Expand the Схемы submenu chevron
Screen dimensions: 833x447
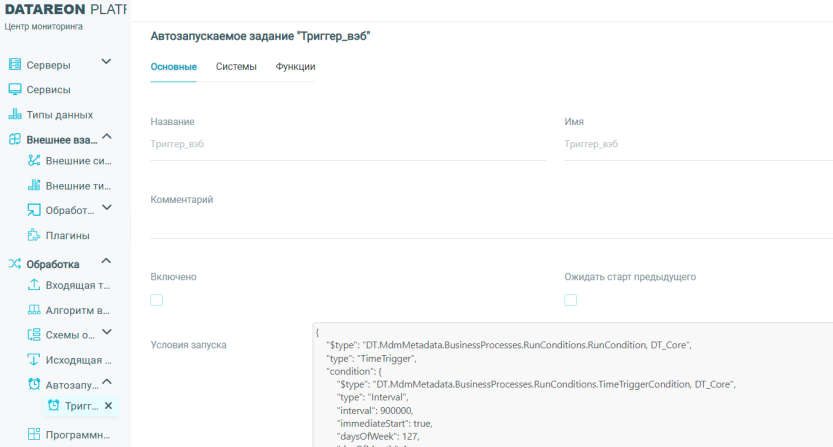107,333
